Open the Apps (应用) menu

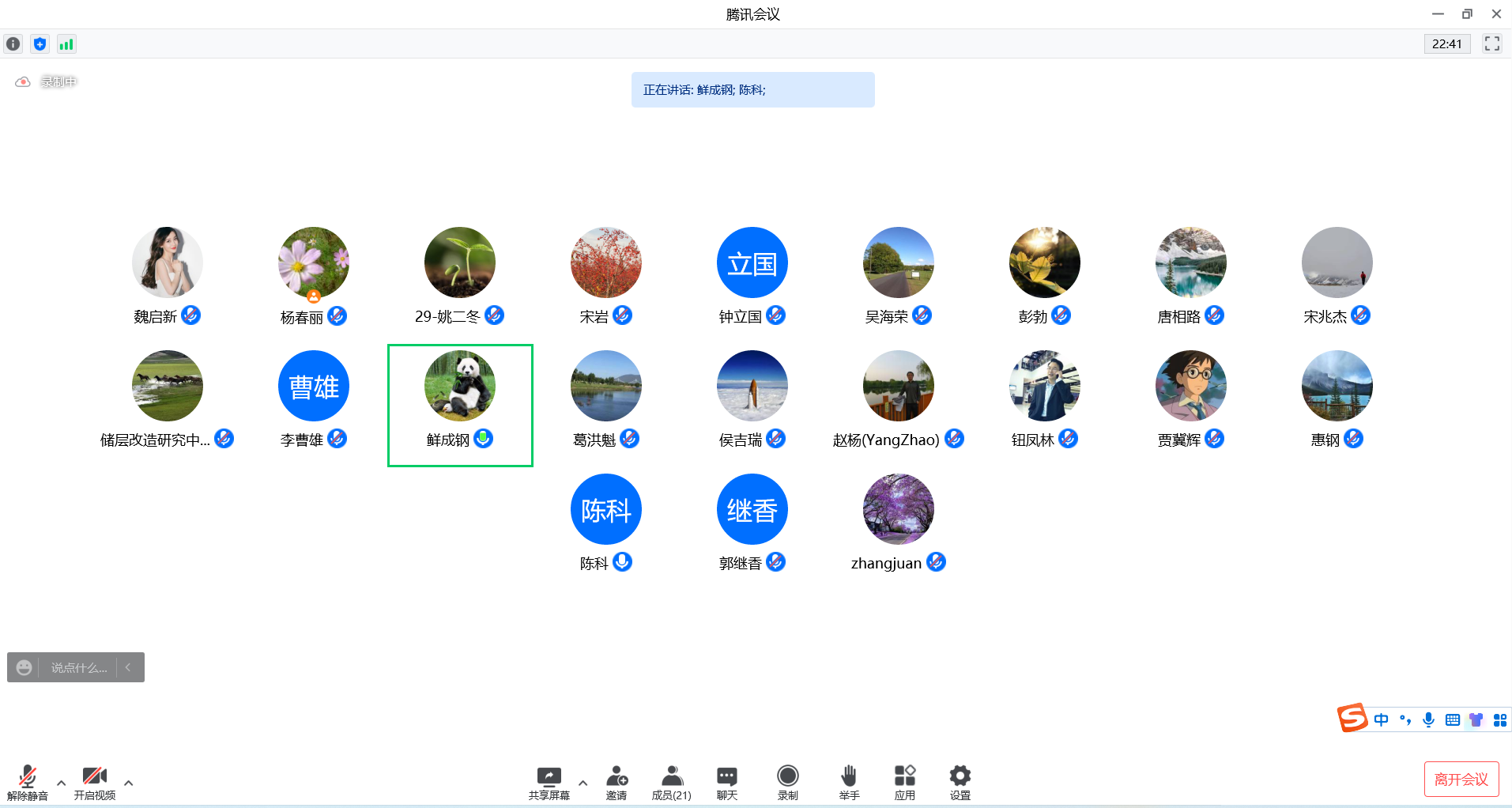(904, 782)
